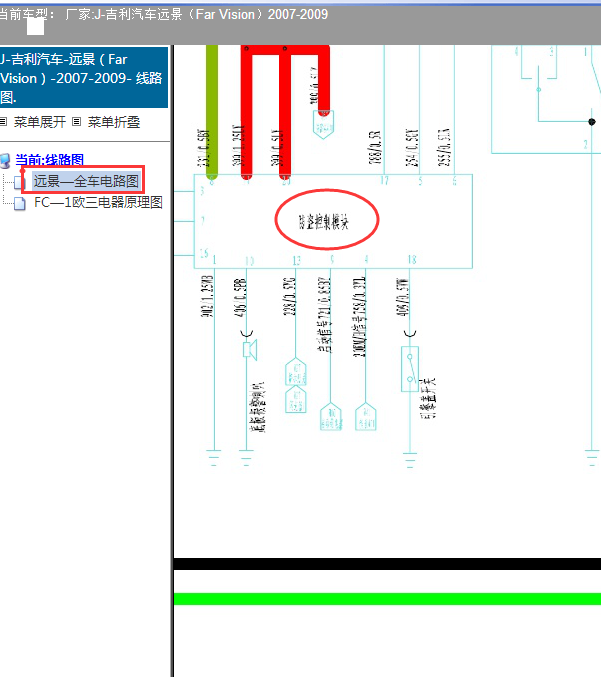Click the expand icon before 菜单展开

coord(3,122)
